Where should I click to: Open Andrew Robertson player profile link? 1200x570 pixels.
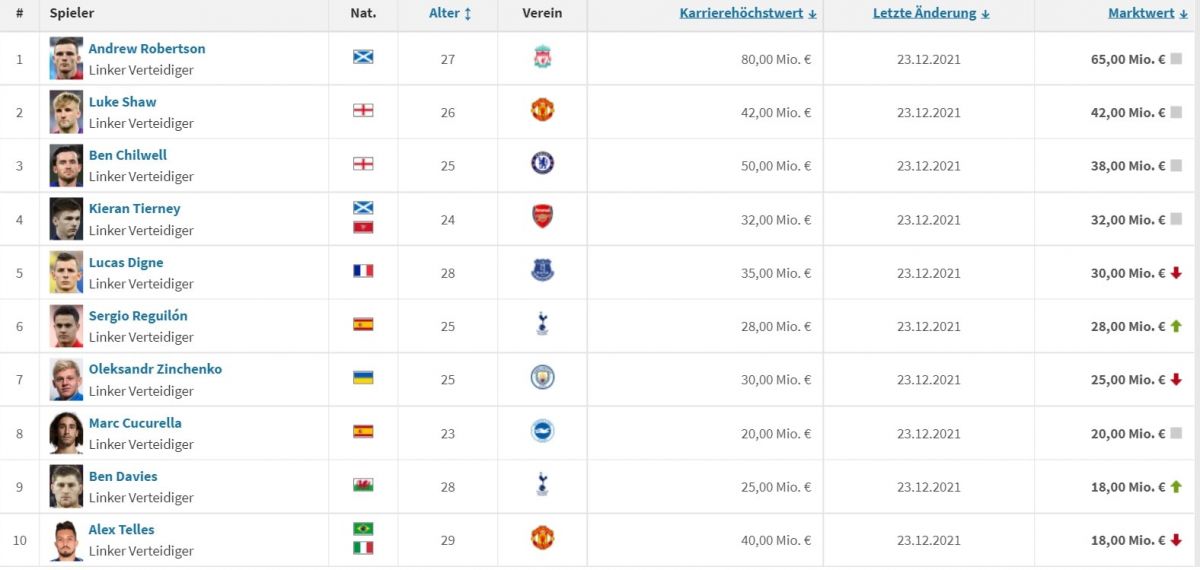point(147,48)
